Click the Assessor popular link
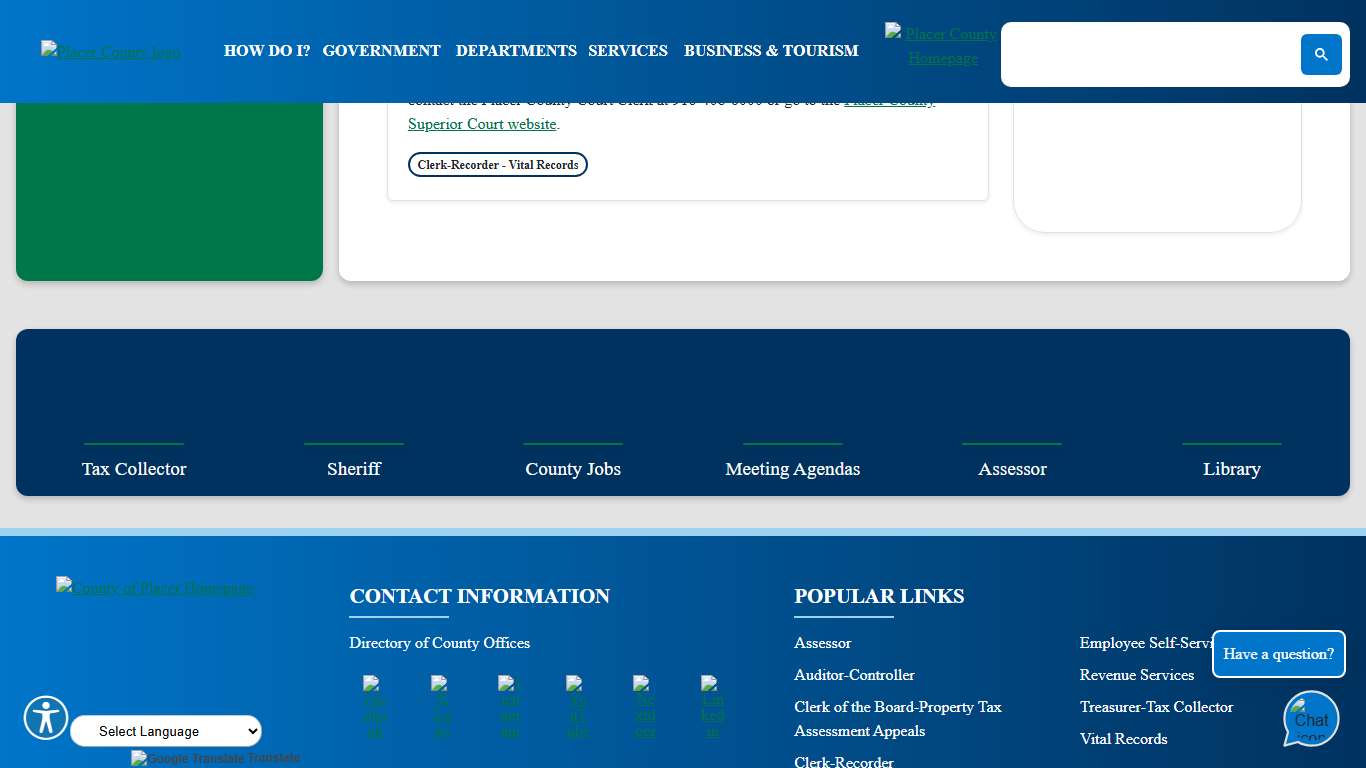Viewport: 1366px width, 768px height. 822,643
